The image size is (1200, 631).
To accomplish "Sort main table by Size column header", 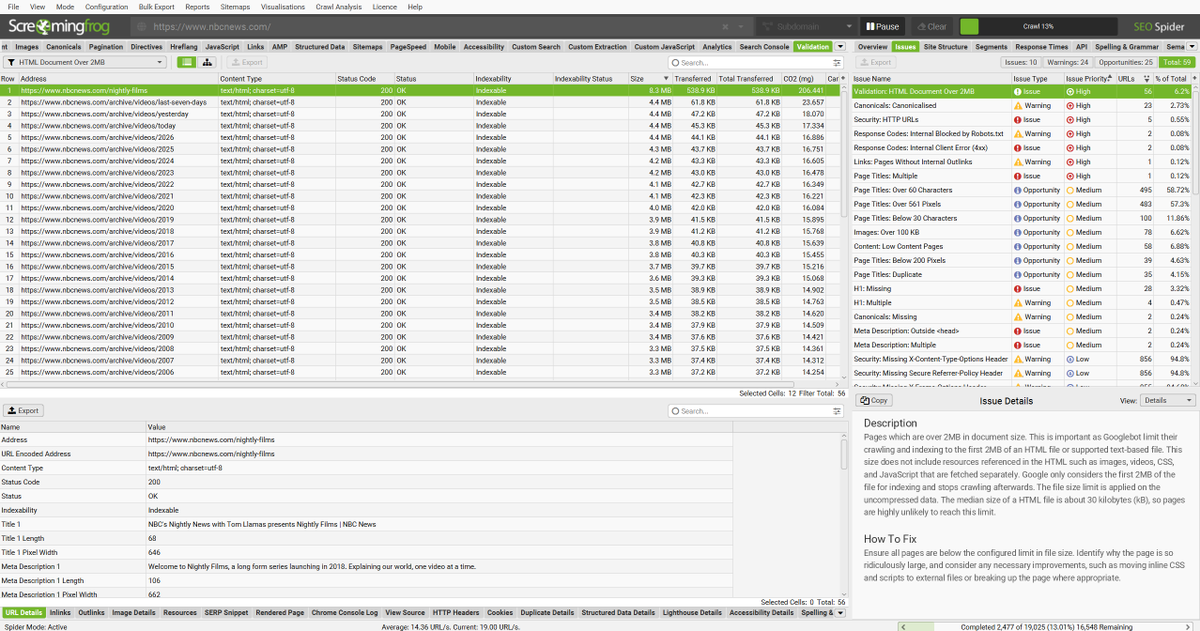I will (648, 78).
